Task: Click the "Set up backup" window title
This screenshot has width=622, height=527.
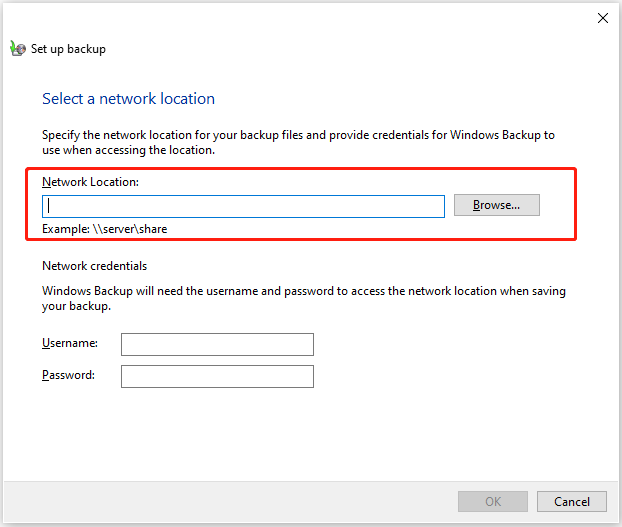Action: (68, 49)
